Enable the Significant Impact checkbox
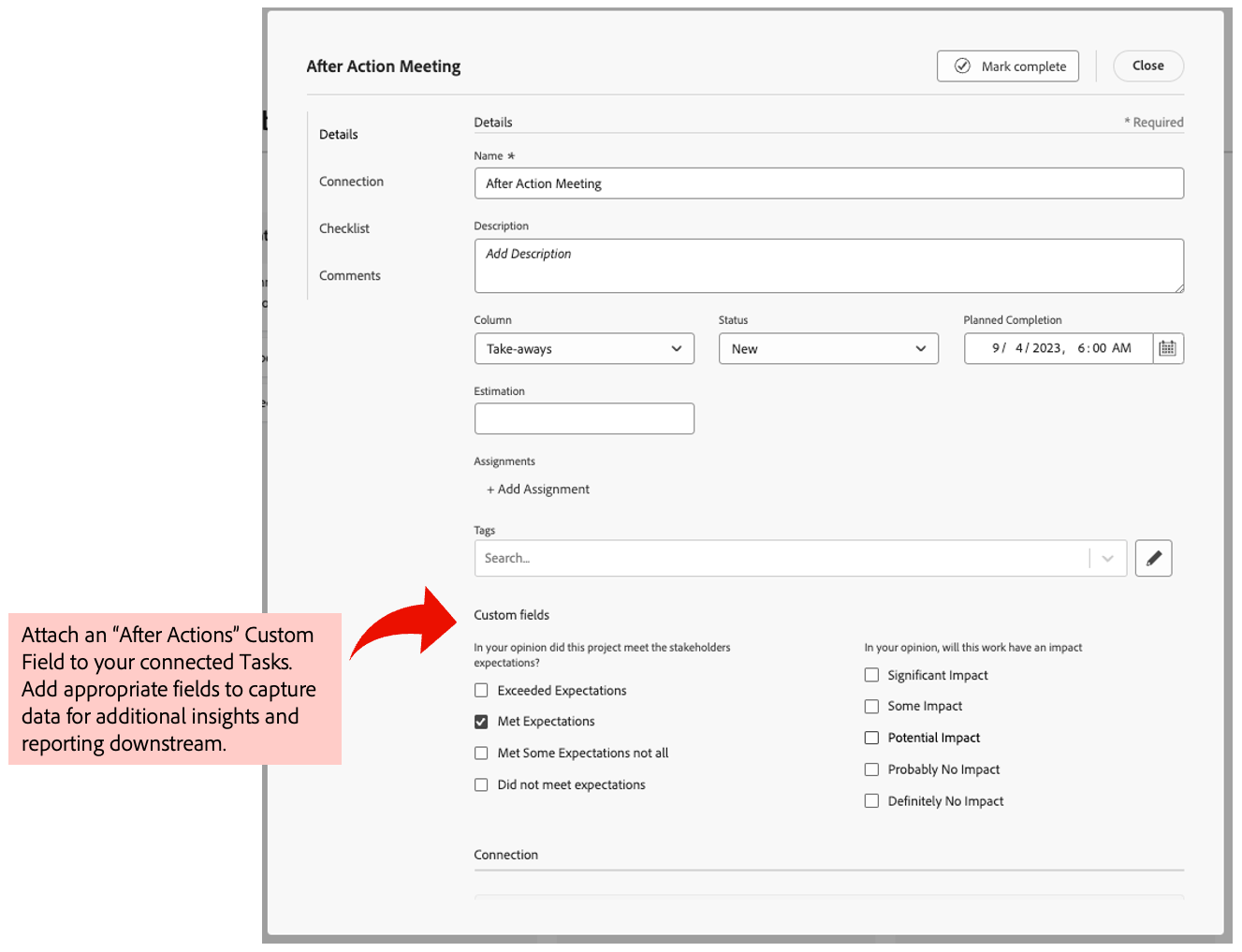1242x952 pixels. point(871,674)
